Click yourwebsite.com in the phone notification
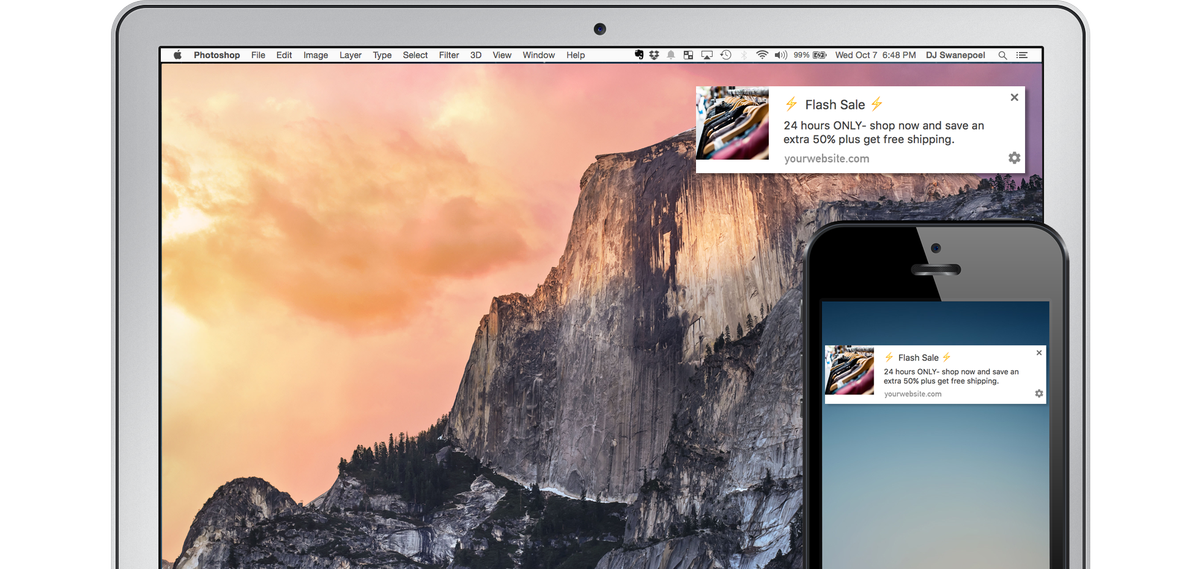Screen dimensions: 1200x569 [913, 394]
